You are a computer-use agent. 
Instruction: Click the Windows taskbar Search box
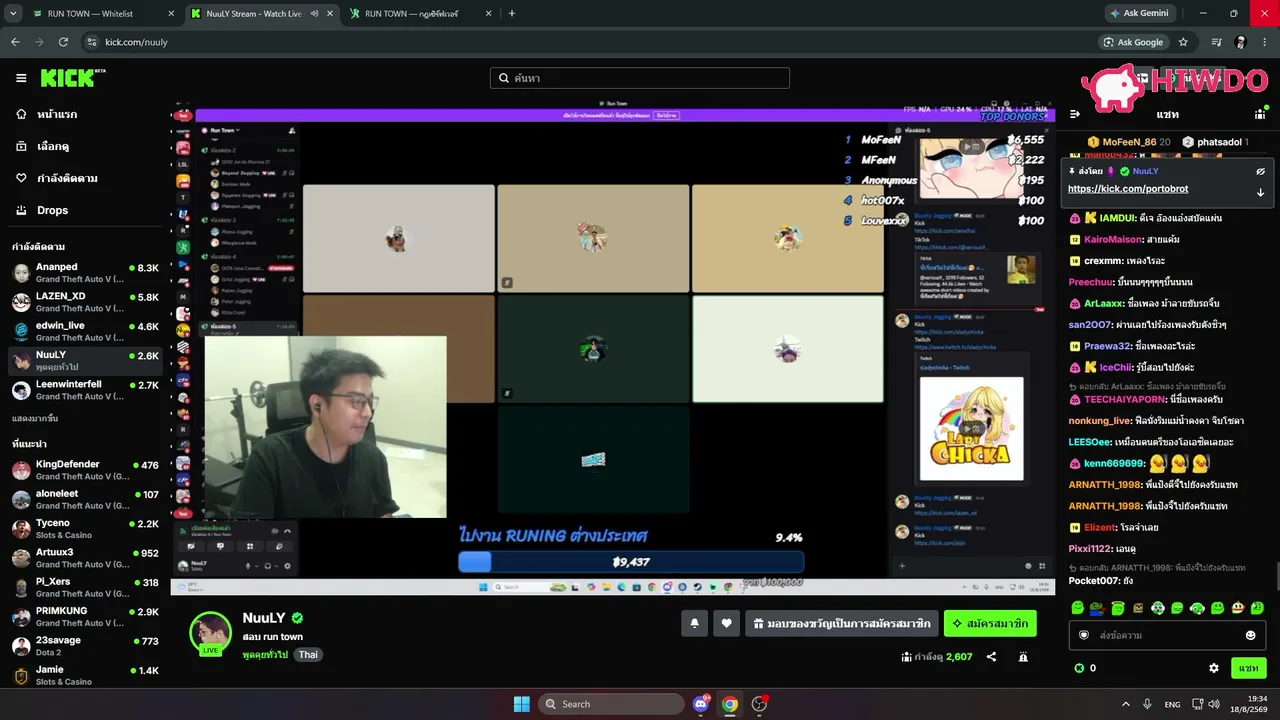pyautogui.click(x=611, y=704)
